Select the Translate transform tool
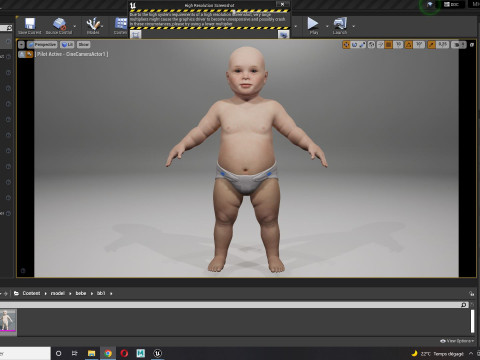480x360 pixels. click(346, 44)
